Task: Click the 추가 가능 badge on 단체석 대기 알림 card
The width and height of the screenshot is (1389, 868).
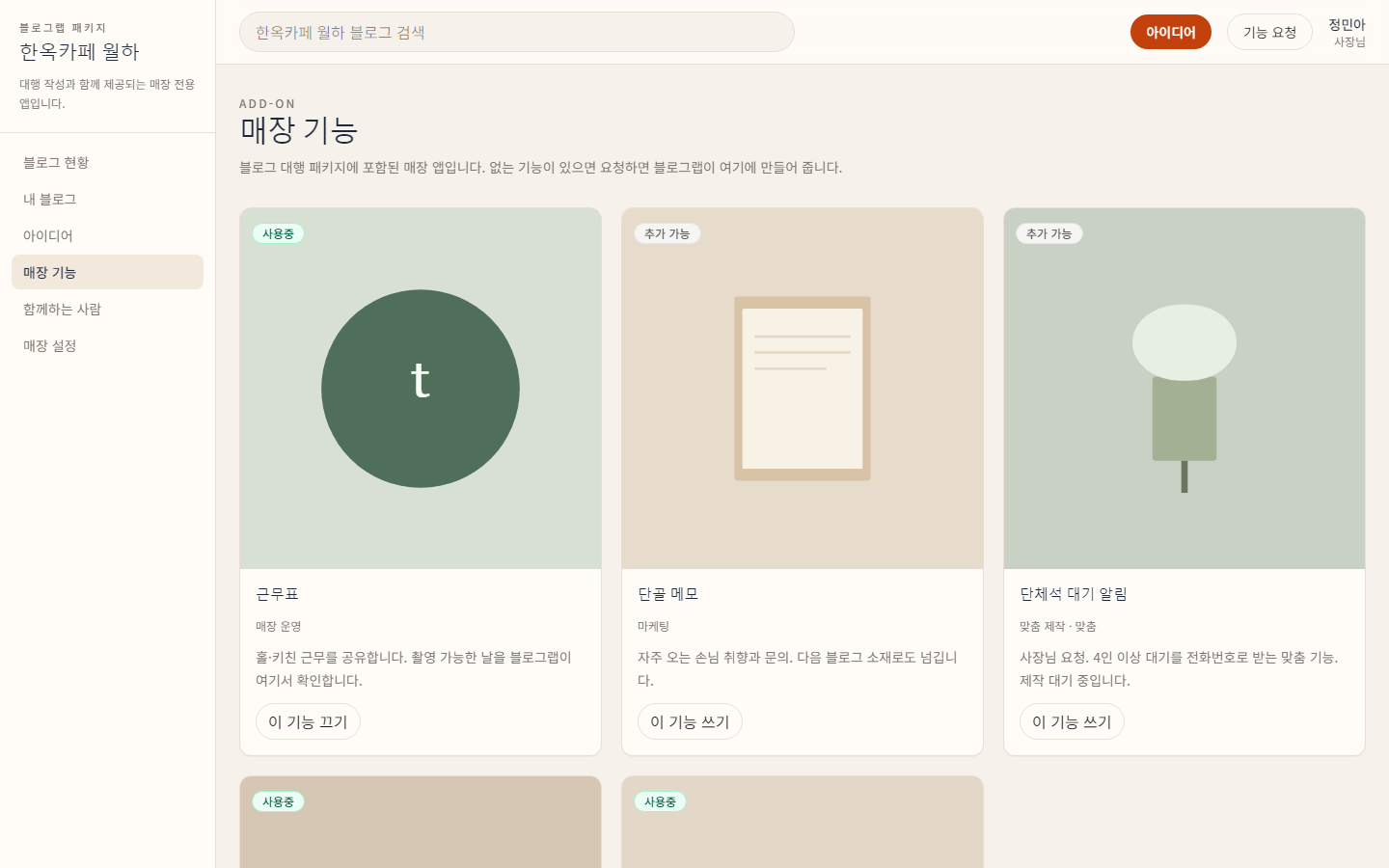Action: pos(1049,233)
